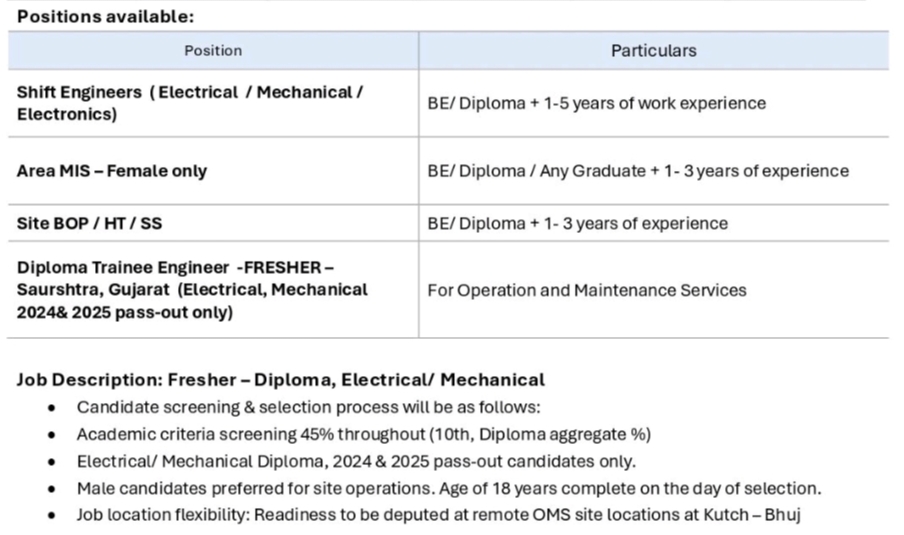Screen dimensions: 904x535
Task: Click the Kutch – Bhuj text
Action: pyautogui.click(x=752, y=514)
